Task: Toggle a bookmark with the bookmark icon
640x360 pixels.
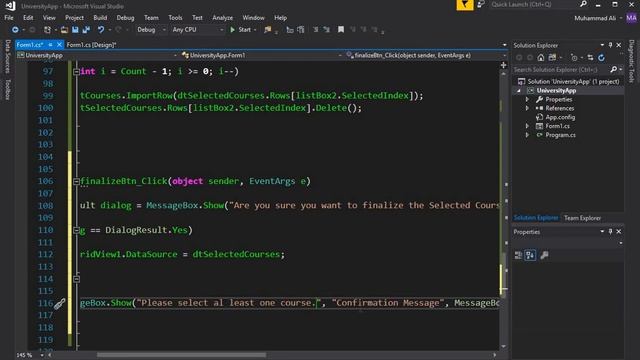Action: [341, 30]
